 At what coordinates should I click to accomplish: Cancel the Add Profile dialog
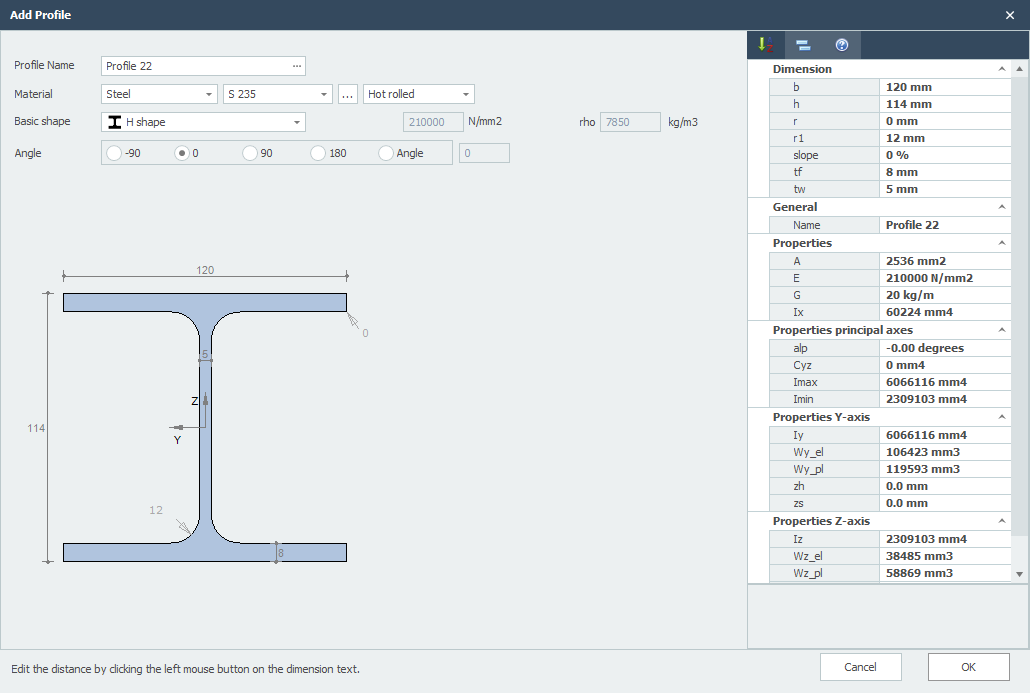tap(860, 666)
